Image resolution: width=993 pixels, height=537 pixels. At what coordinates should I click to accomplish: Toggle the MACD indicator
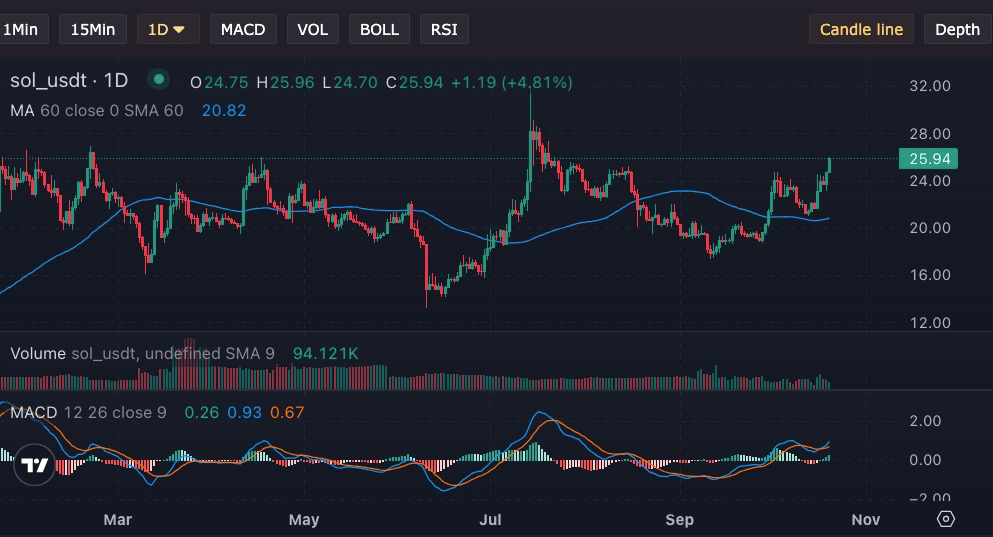pos(243,30)
